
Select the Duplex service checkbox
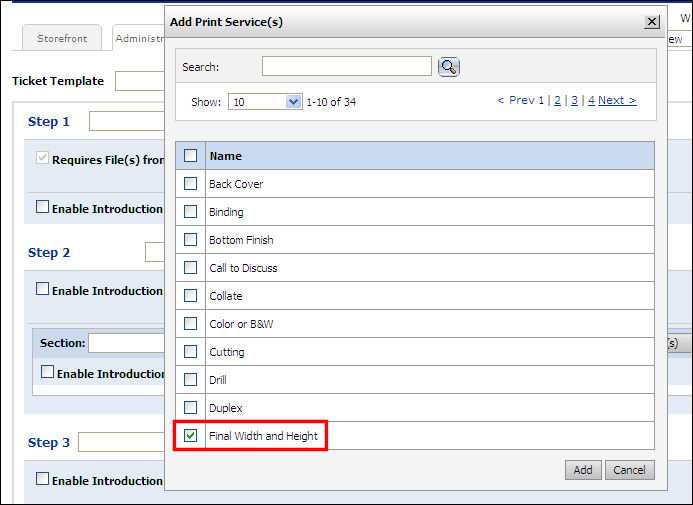[x=190, y=408]
